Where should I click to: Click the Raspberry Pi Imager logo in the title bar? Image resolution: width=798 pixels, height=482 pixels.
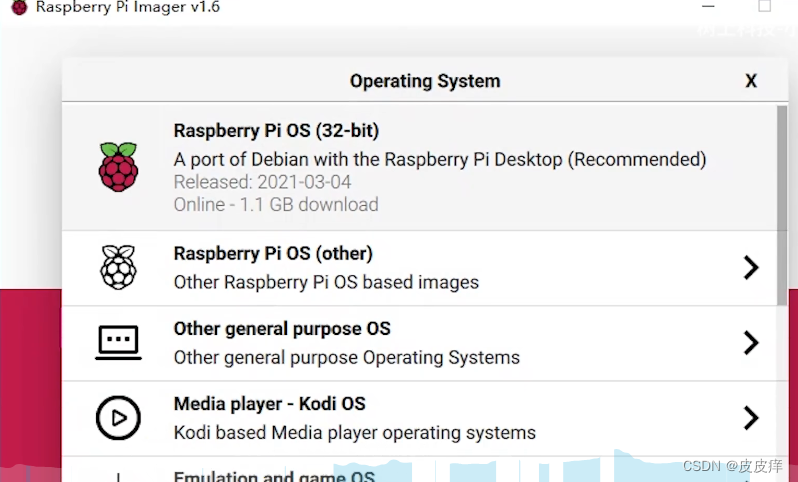click(x=19, y=7)
